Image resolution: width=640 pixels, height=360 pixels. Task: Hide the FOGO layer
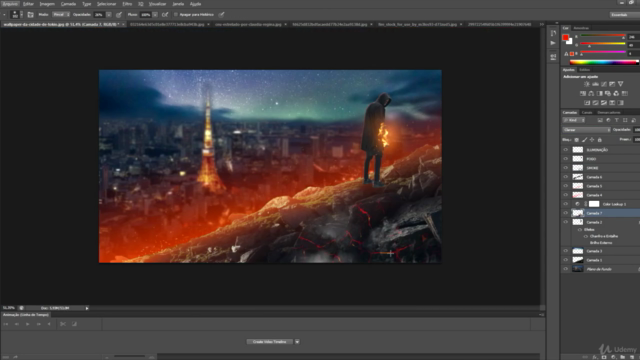point(566,159)
